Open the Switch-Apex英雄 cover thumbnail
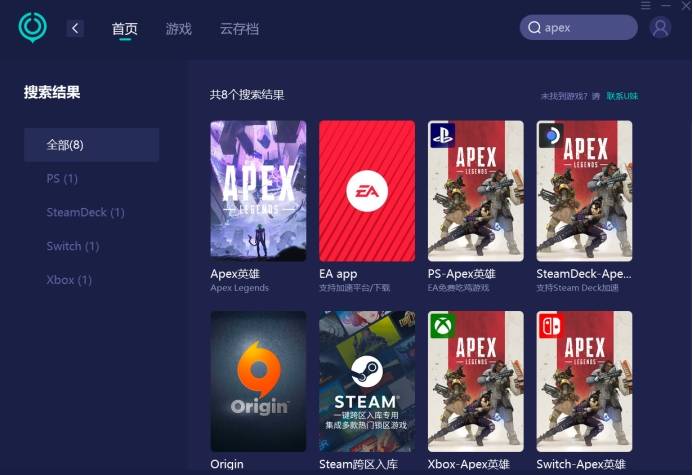Viewport: 693px width, 475px height. [584, 381]
